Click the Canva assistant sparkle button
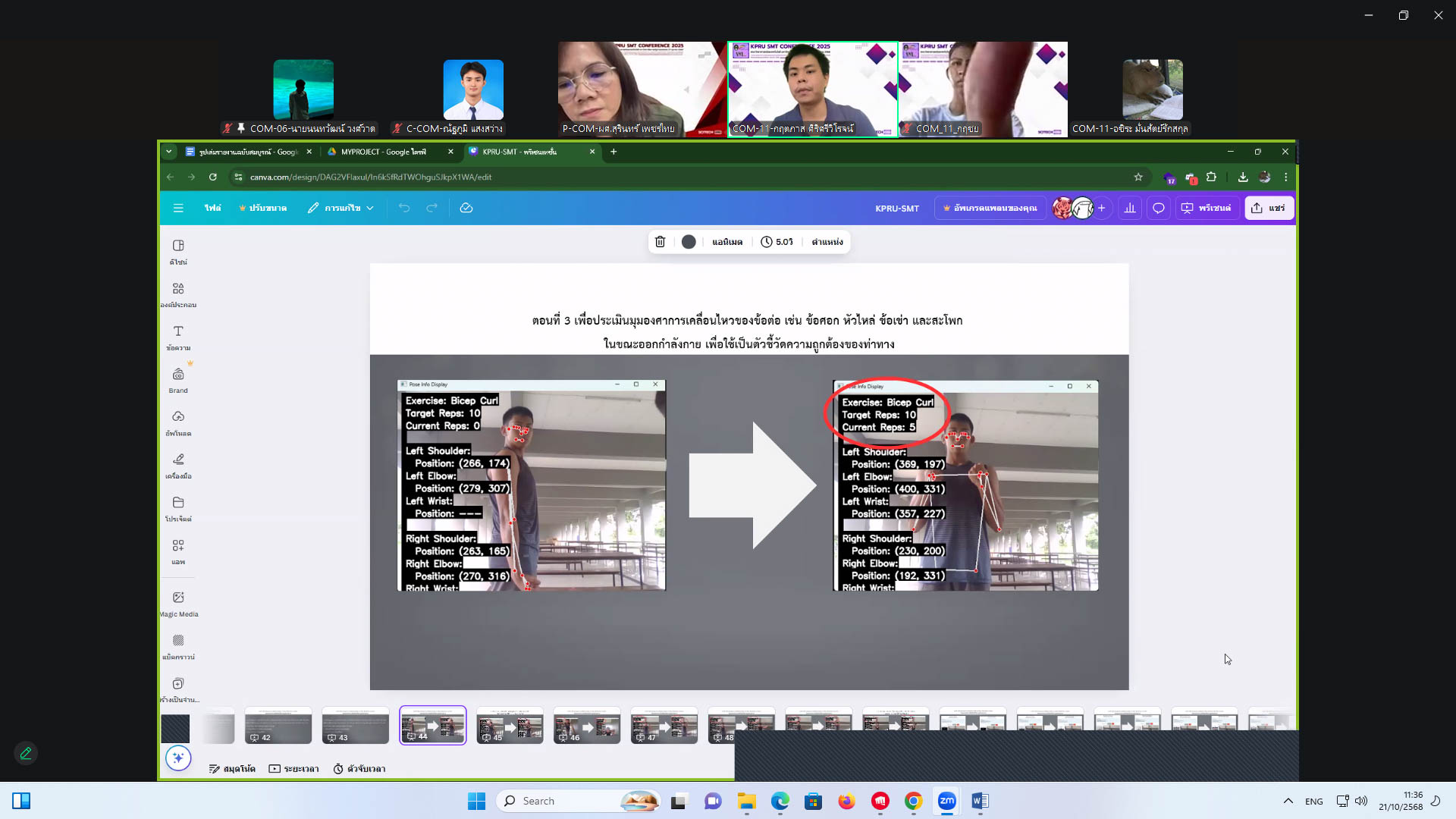 pyautogui.click(x=178, y=758)
